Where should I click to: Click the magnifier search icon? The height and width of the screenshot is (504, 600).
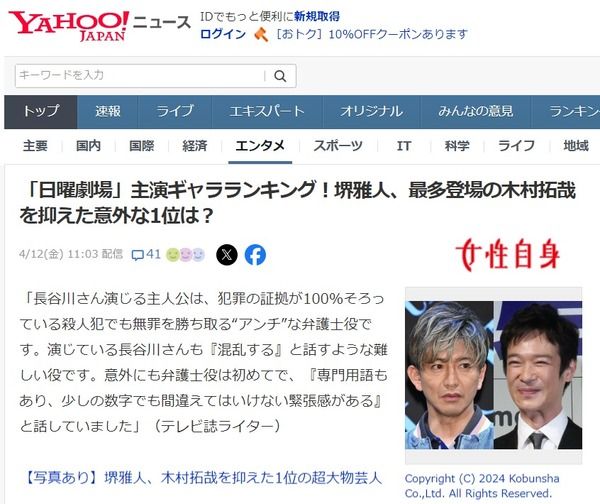pyautogui.click(x=280, y=76)
